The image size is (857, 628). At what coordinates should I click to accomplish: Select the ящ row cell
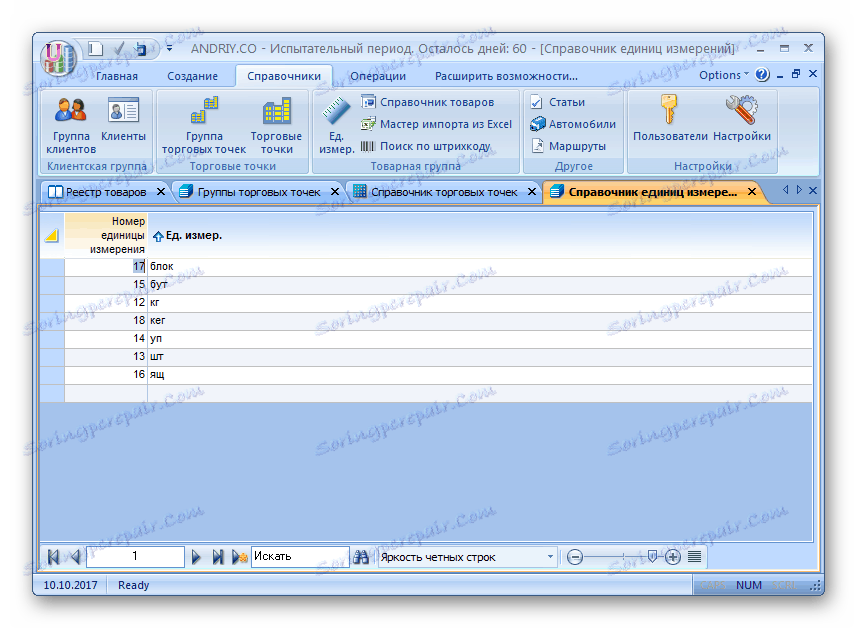pyautogui.click(x=479, y=375)
